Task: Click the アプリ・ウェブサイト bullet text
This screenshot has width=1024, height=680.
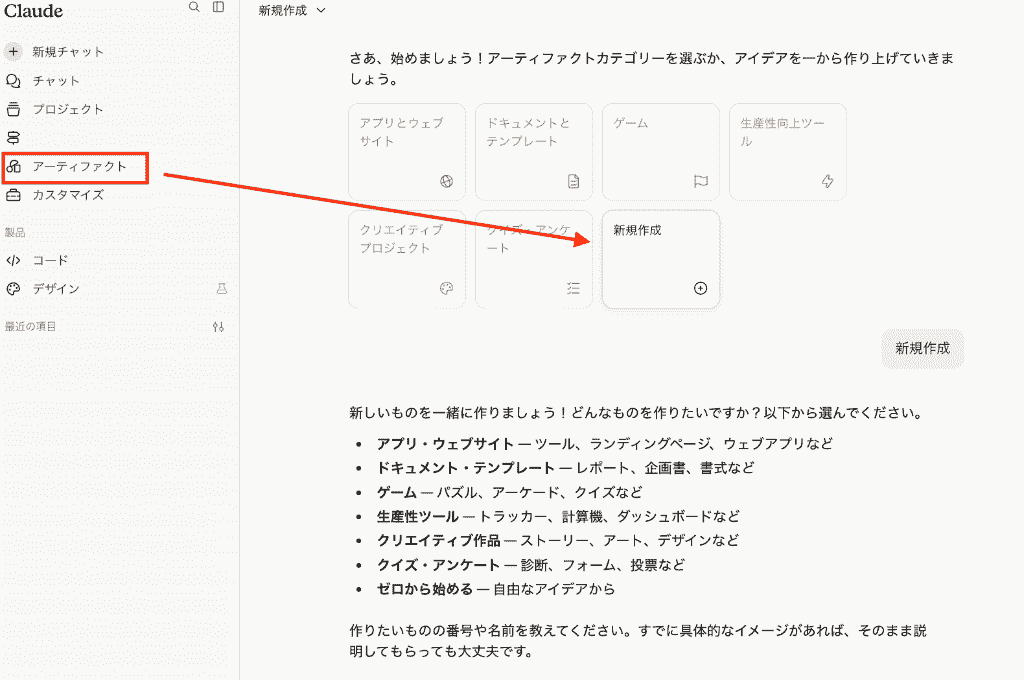Action: pos(605,444)
